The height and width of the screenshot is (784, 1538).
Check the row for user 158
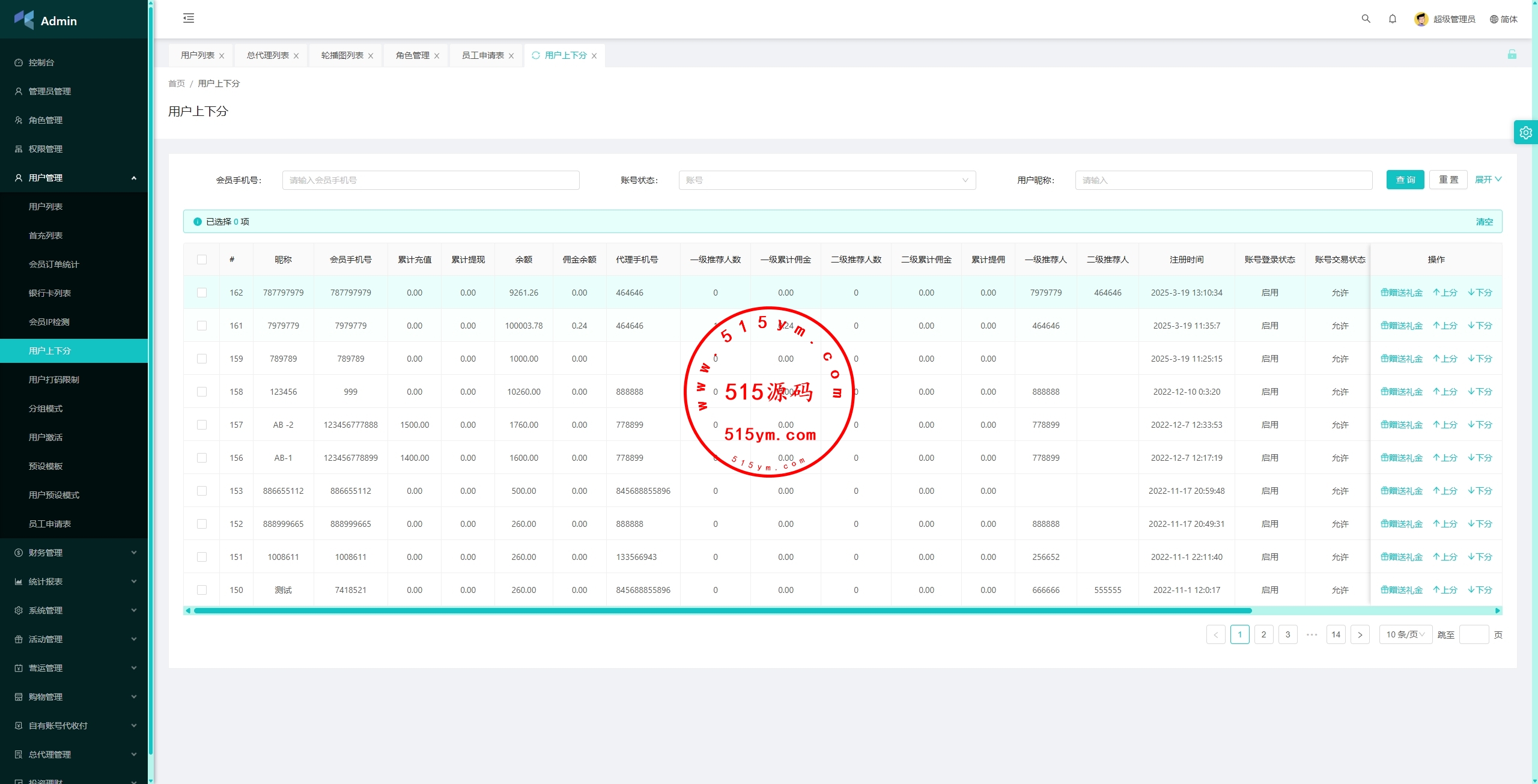[x=202, y=392]
